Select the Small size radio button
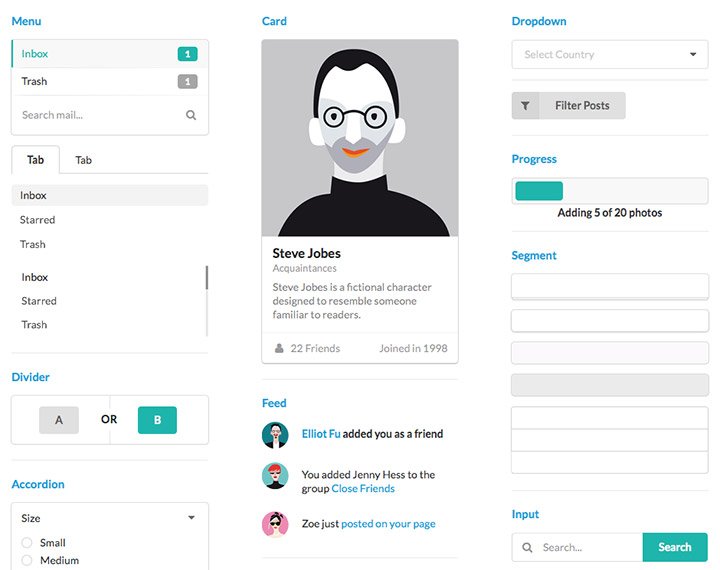This screenshot has width=720, height=570. click(x=27, y=542)
